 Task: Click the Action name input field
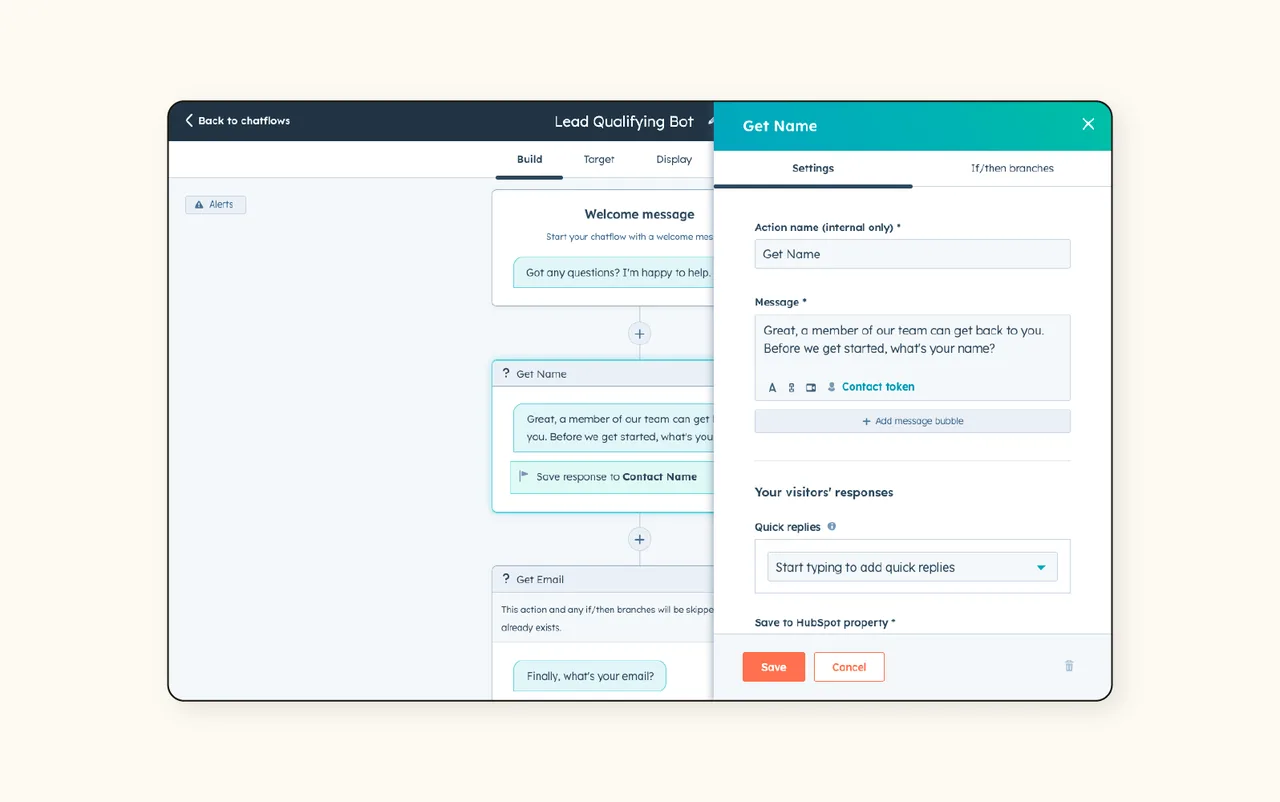point(912,254)
